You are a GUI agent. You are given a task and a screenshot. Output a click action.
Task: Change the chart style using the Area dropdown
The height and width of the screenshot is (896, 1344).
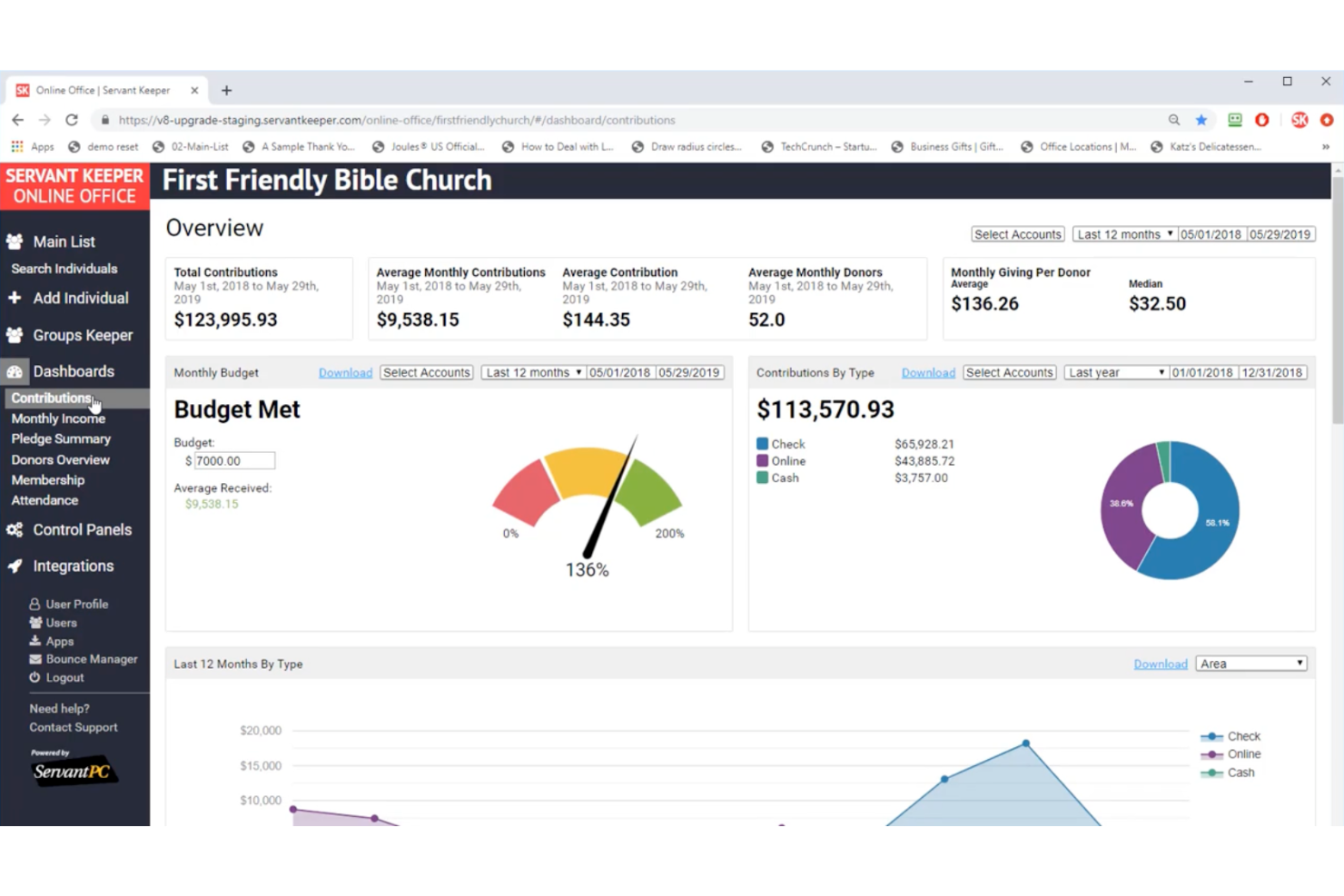1250,663
